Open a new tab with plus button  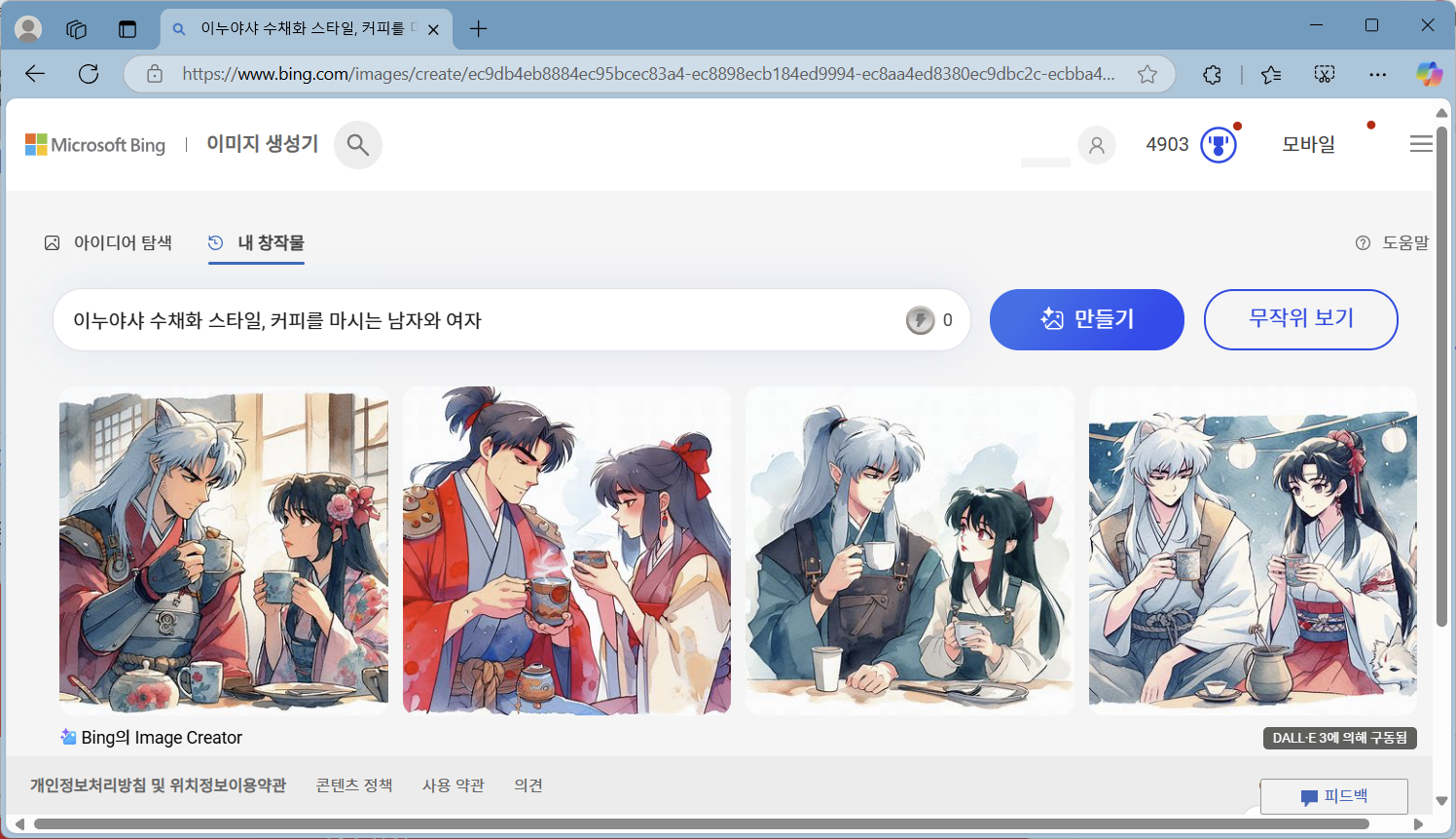pos(478,29)
